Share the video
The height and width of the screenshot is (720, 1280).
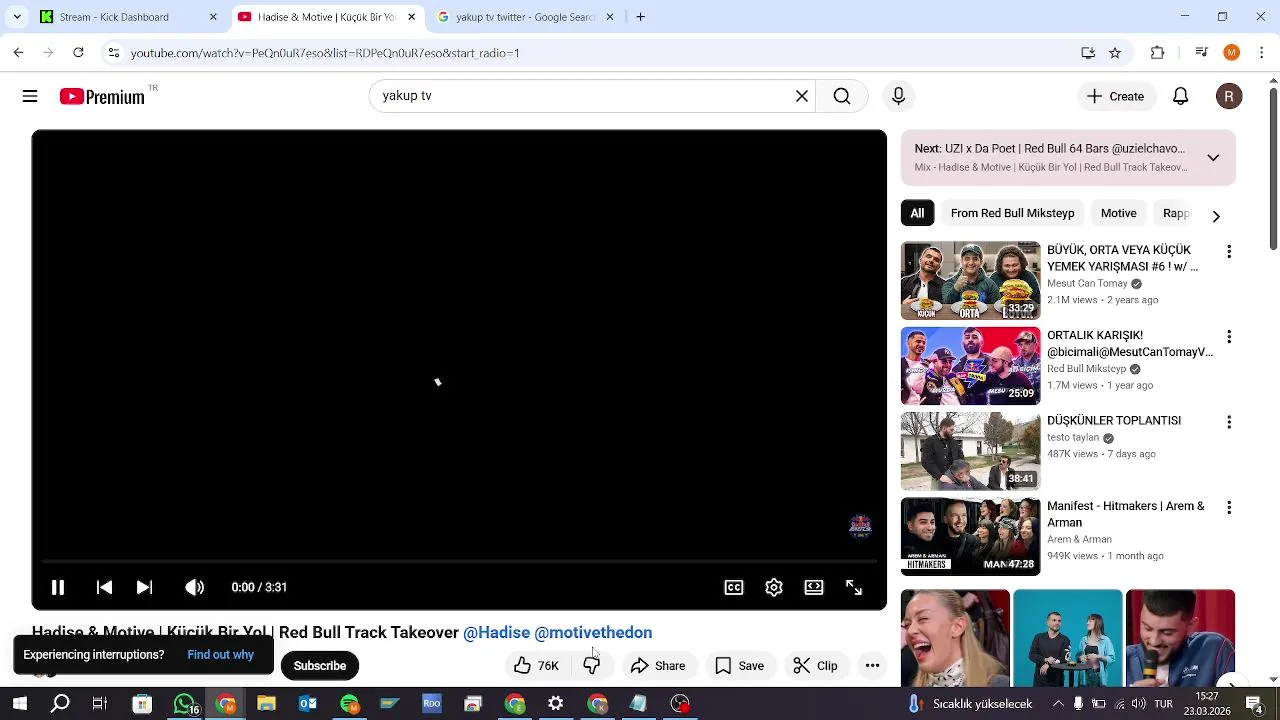(658, 666)
